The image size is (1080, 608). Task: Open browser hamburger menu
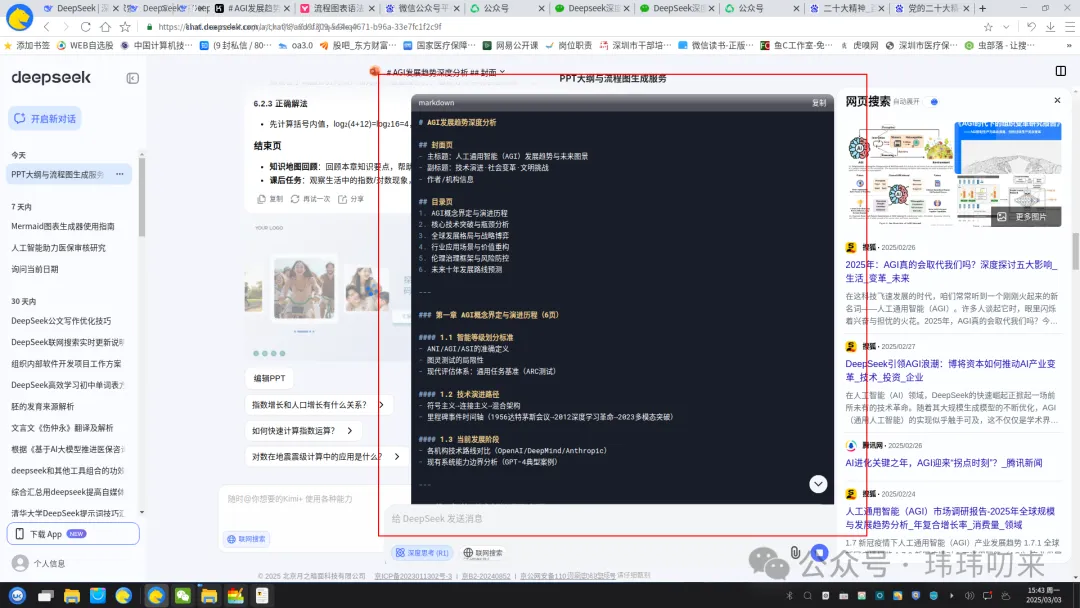(1070, 27)
